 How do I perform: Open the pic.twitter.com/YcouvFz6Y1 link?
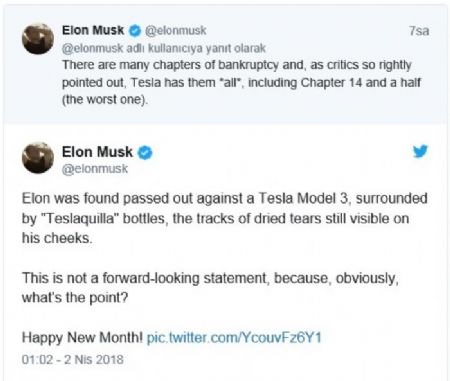click(234, 338)
